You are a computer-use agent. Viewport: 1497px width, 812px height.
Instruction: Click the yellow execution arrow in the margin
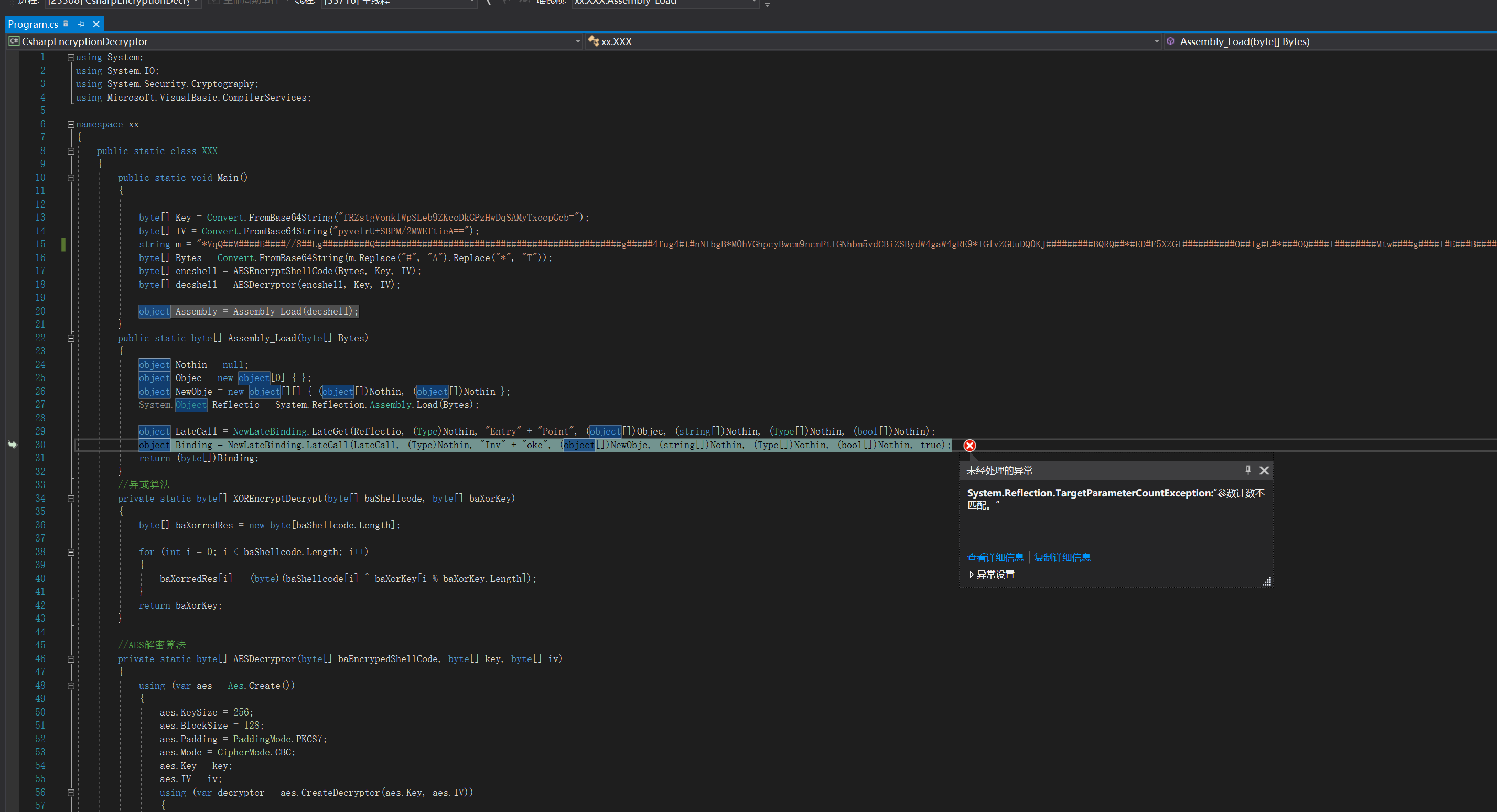pos(13,445)
